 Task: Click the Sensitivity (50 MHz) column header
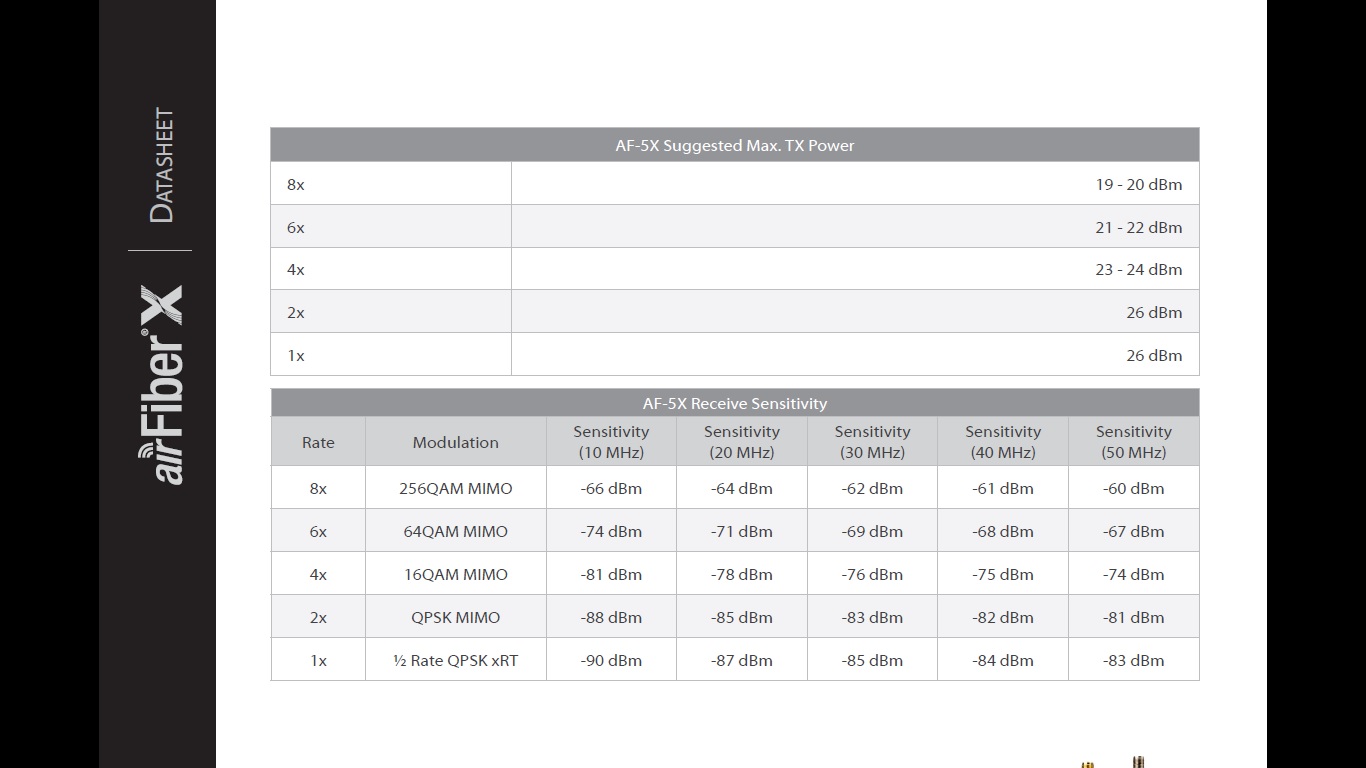(x=1133, y=442)
